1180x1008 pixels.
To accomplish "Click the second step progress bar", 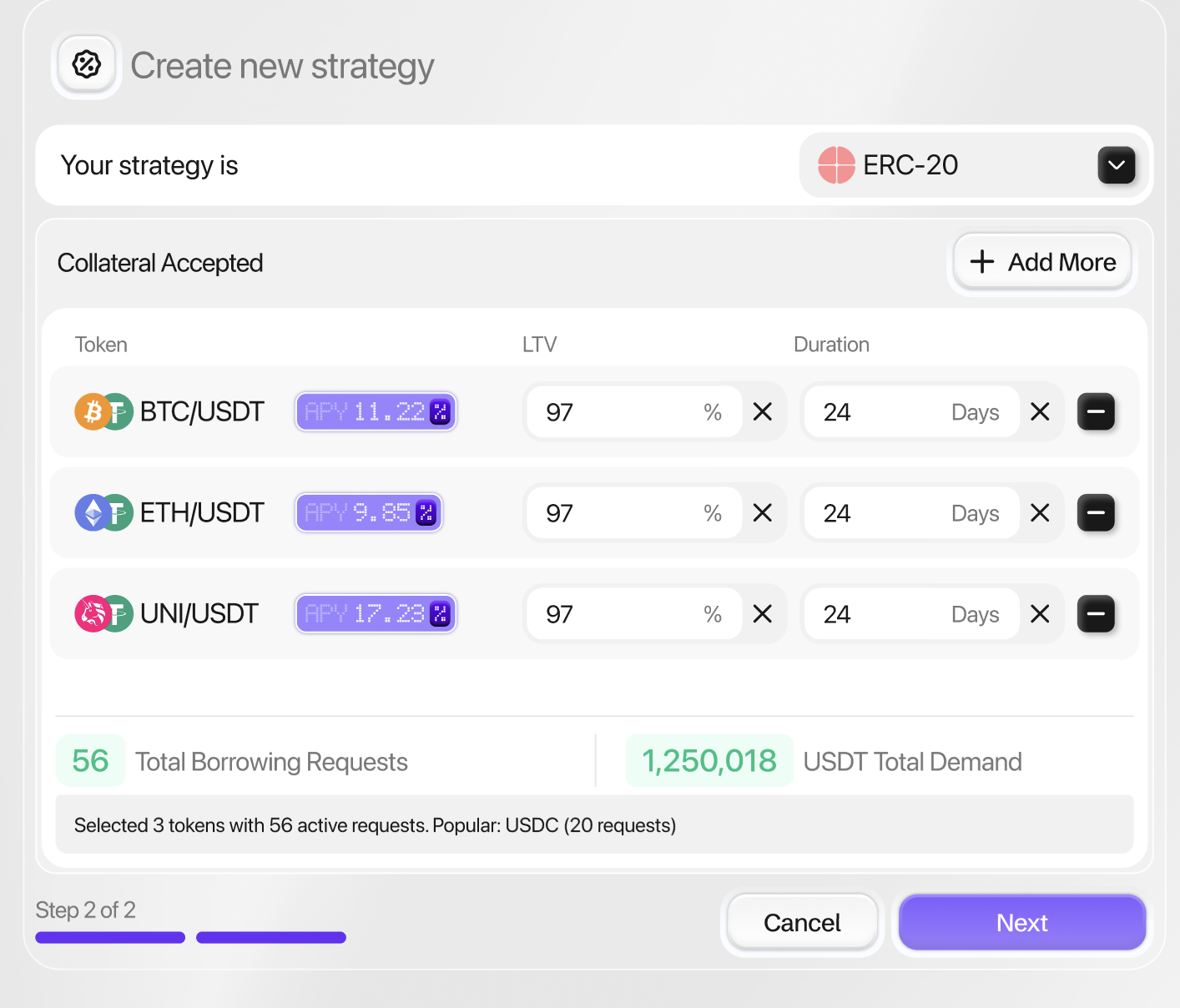I will (270, 938).
